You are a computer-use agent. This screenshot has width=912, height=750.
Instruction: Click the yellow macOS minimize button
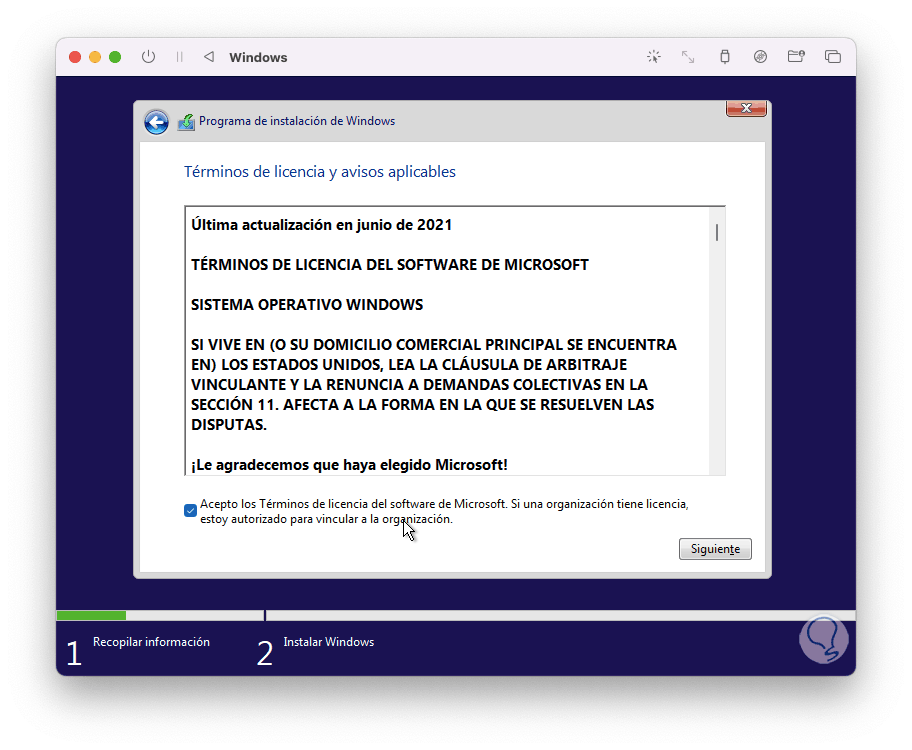pos(95,57)
